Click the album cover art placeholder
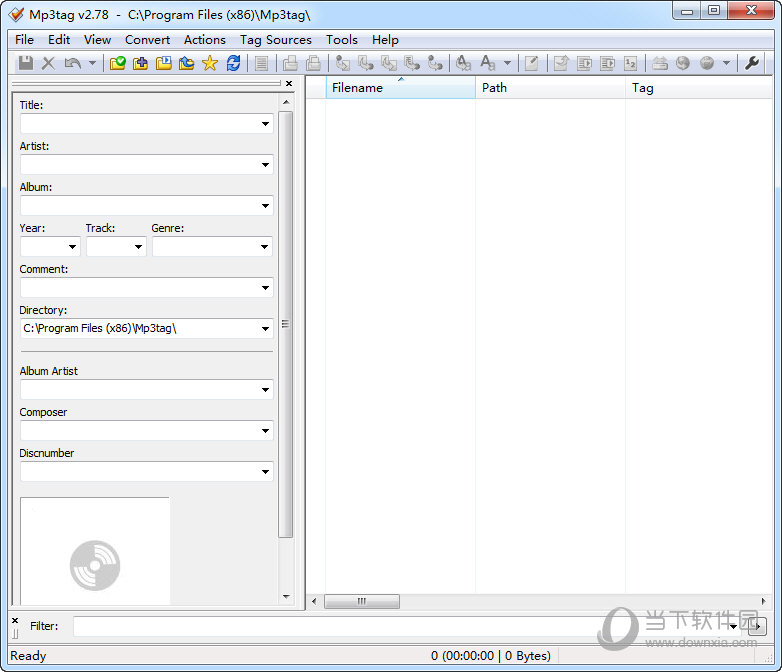Image resolution: width=782 pixels, height=672 pixels. (x=95, y=551)
